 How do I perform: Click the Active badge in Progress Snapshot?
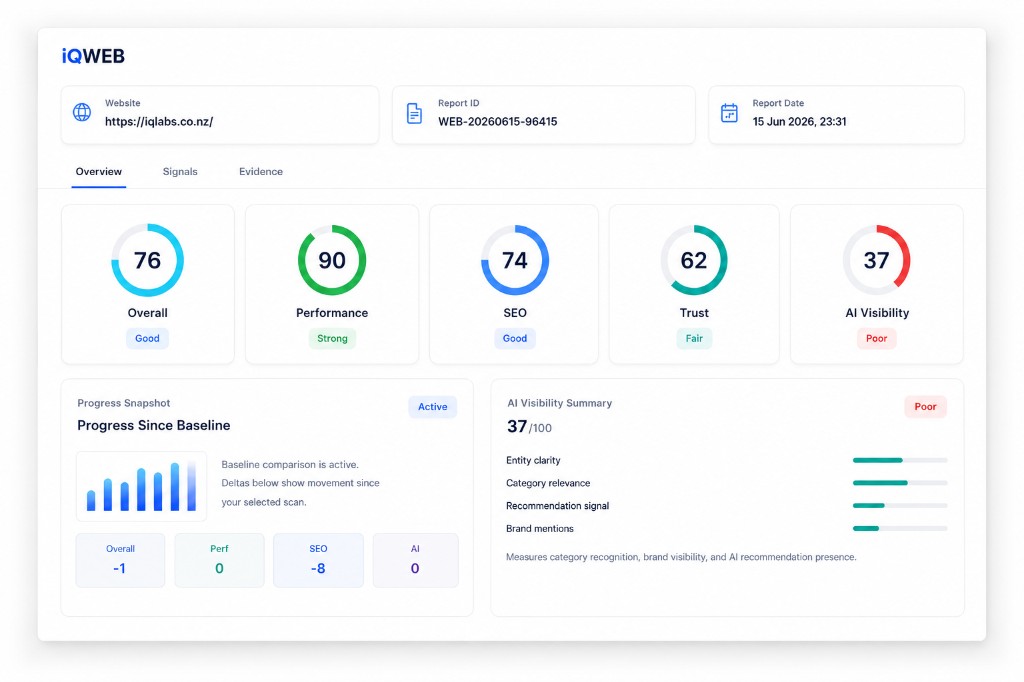click(x=432, y=406)
